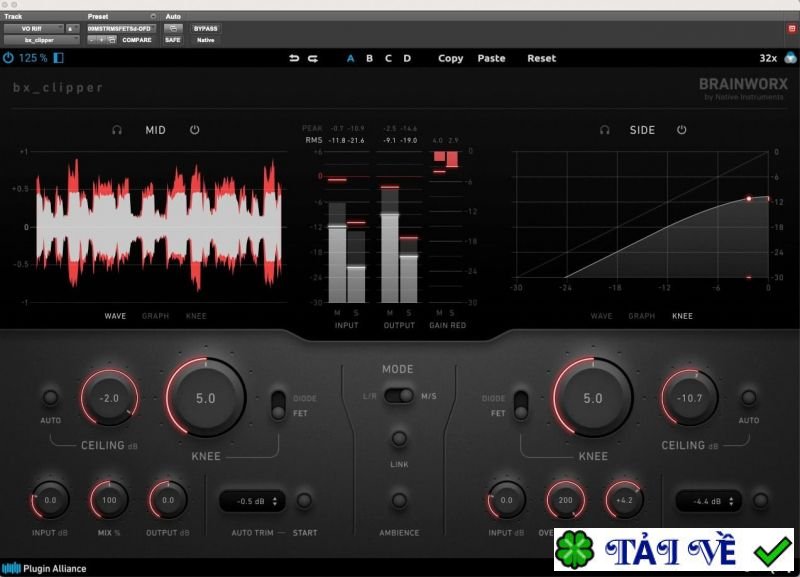The height and width of the screenshot is (577, 800).
Task: Toggle the LINK button
Action: pos(399,438)
